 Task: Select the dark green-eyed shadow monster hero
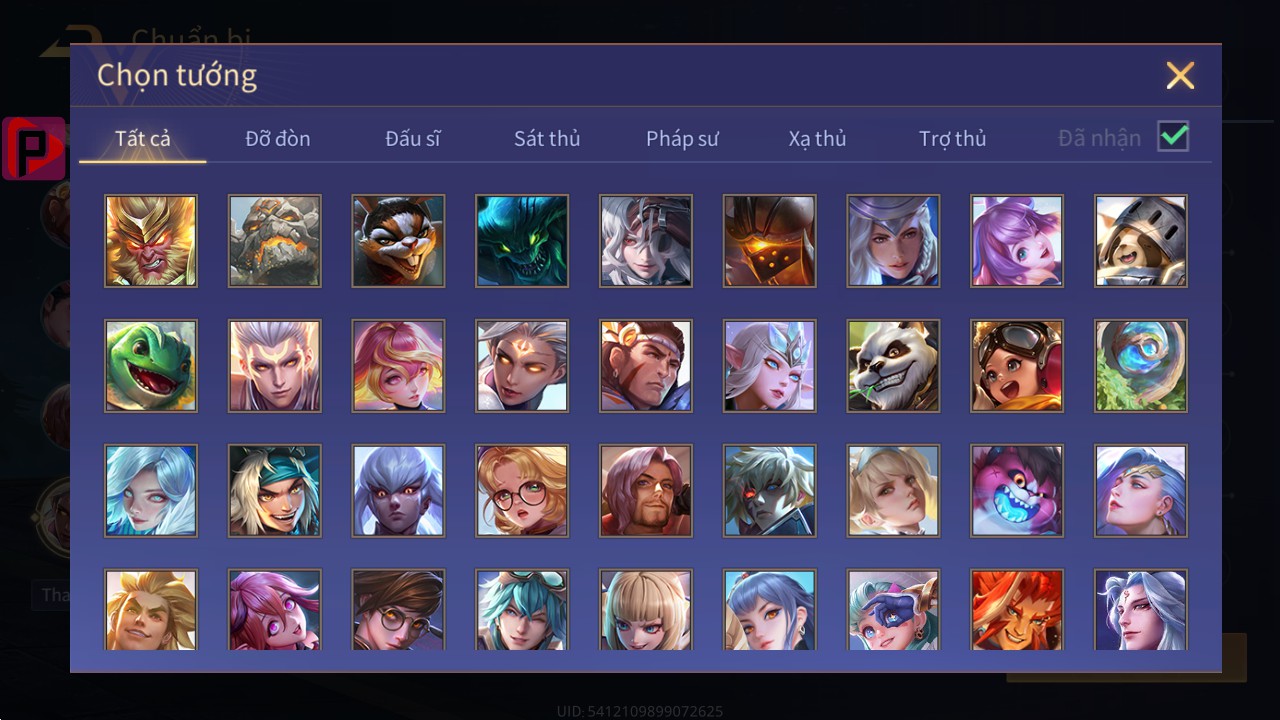click(x=522, y=241)
